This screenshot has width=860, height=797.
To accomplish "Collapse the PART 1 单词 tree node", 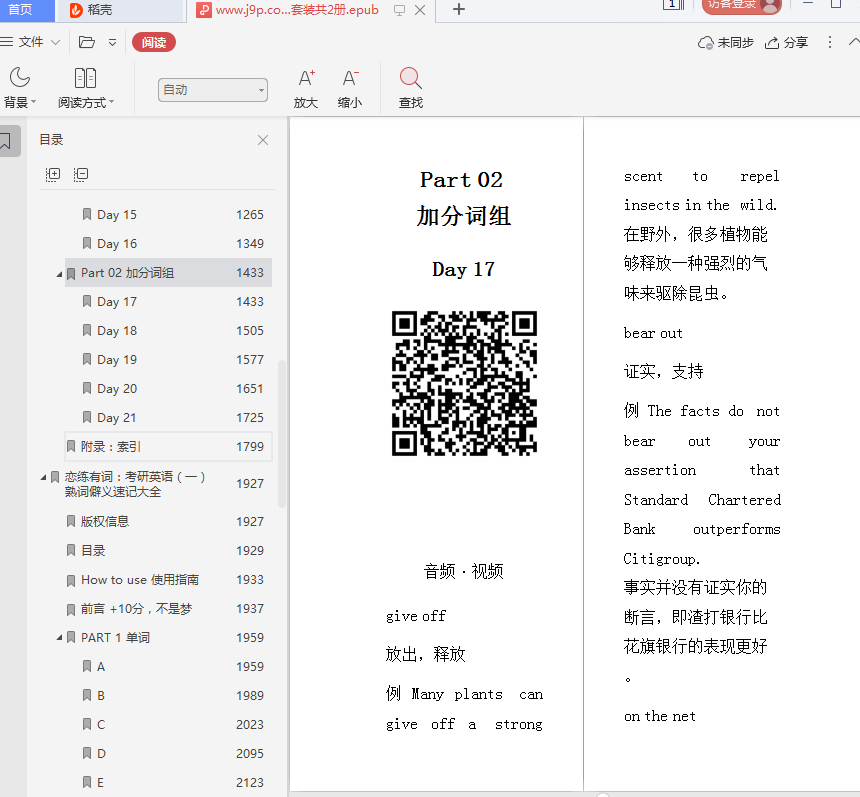I will [59, 638].
